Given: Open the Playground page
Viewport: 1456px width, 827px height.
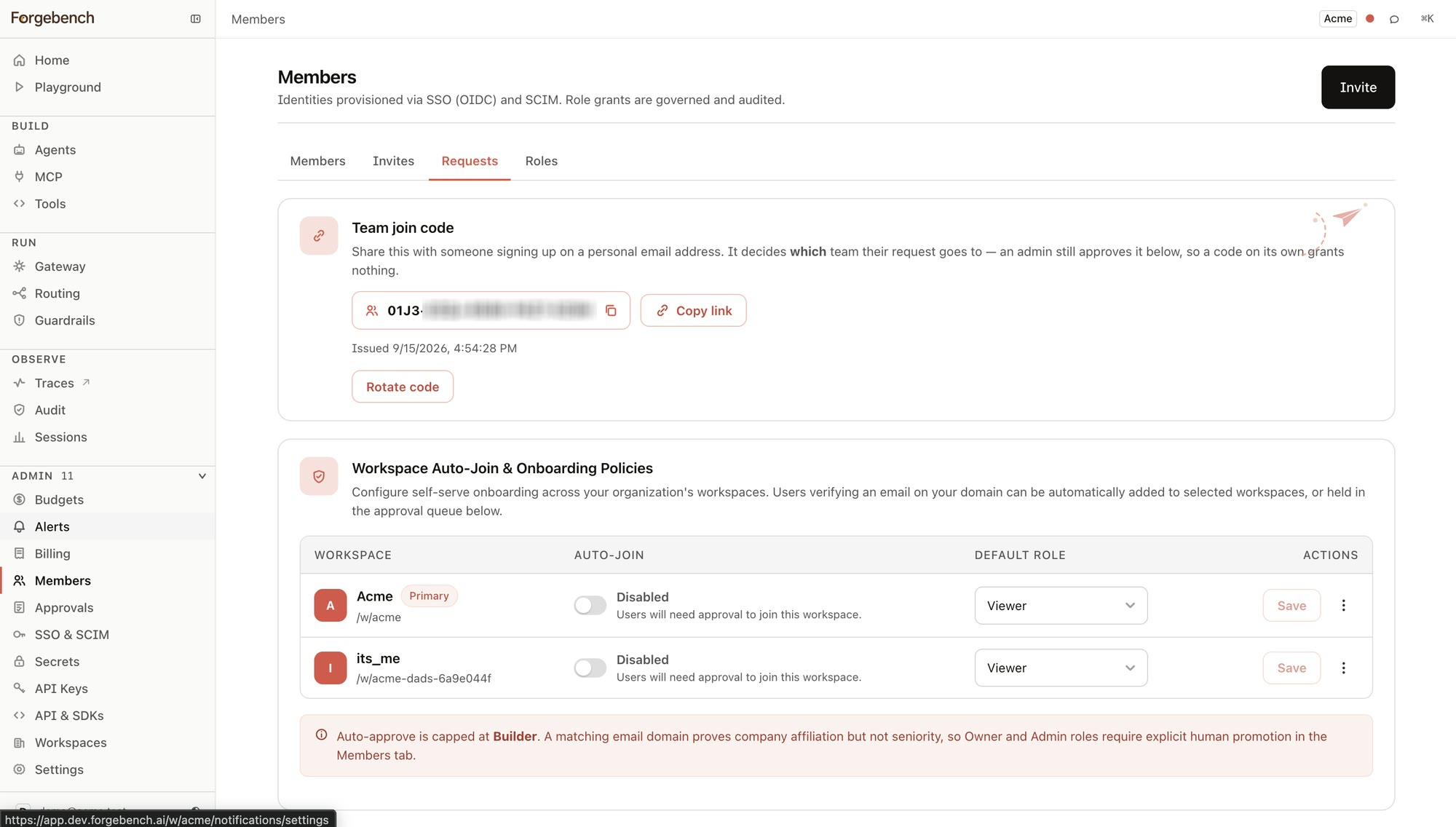Looking at the screenshot, I should pyautogui.click(x=108, y=87).
